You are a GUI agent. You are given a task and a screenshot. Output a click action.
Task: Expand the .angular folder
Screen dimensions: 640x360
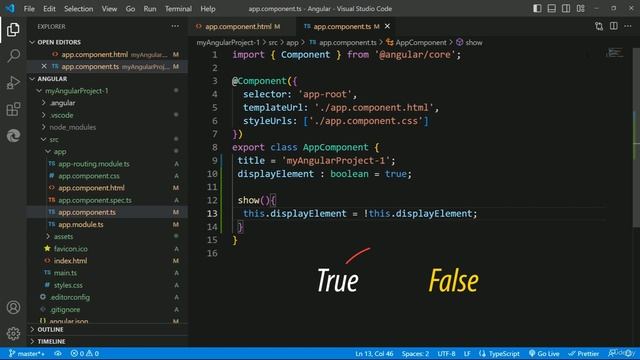62,103
